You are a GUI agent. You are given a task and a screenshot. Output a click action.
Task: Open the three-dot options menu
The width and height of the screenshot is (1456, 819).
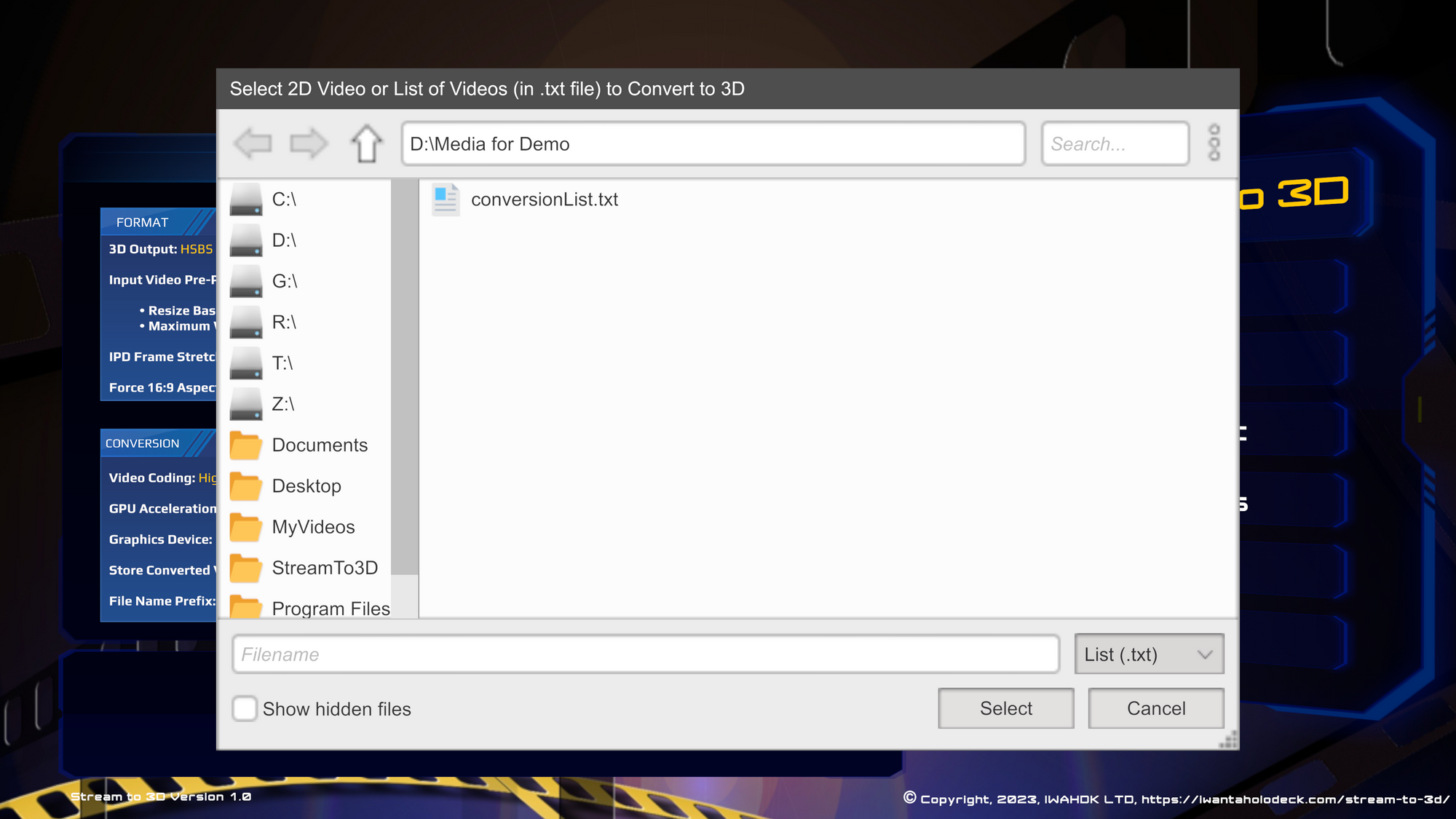[1214, 143]
